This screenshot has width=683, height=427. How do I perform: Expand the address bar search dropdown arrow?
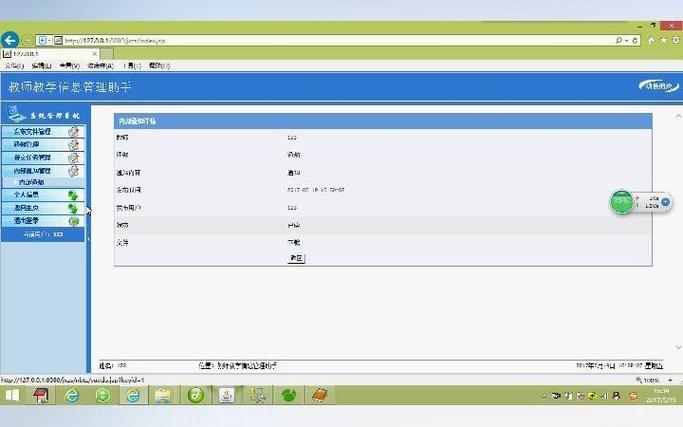click(x=627, y=41)
